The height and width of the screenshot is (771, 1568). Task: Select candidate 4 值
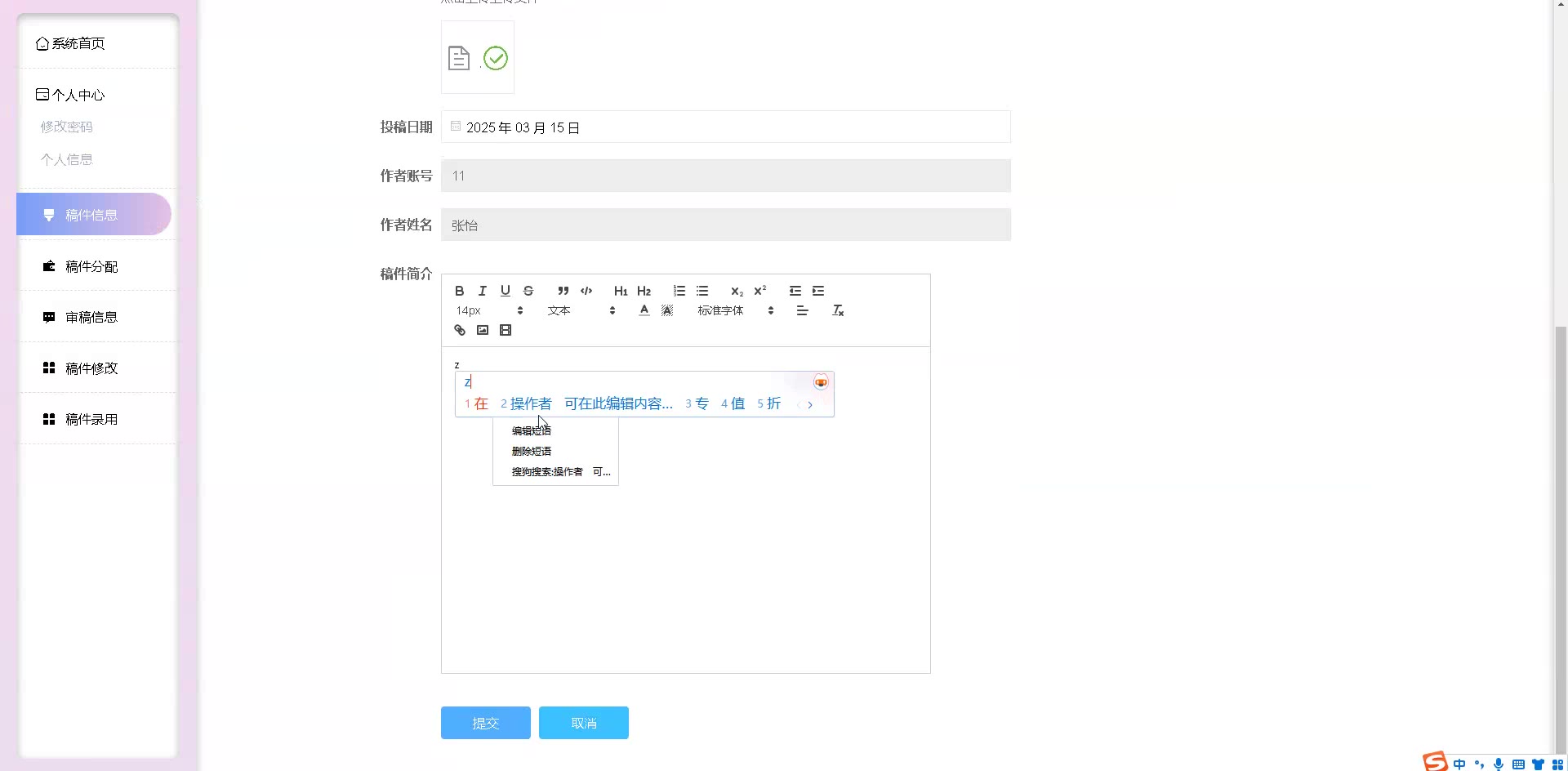pyautogui.click(x=733, y=403)
